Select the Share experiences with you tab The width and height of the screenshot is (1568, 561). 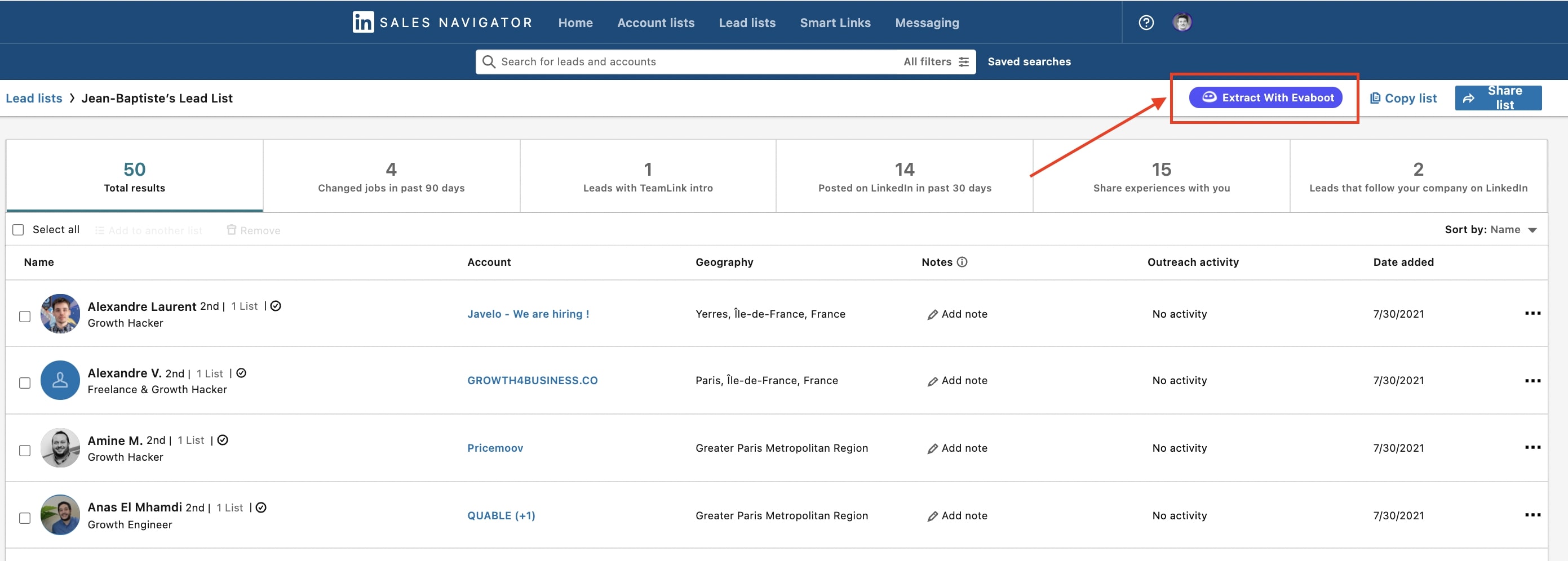click(x=1162, y=176)
